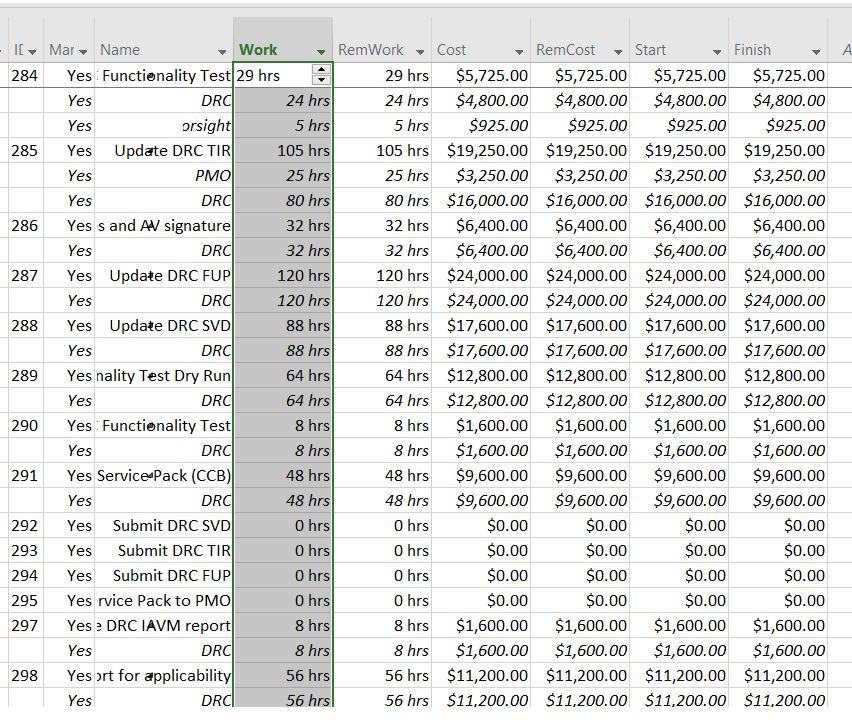The height and width of the screenshot is (724, 852).
Task: Click the Work cell showing 5 hrs
Action: coord(283,125)
